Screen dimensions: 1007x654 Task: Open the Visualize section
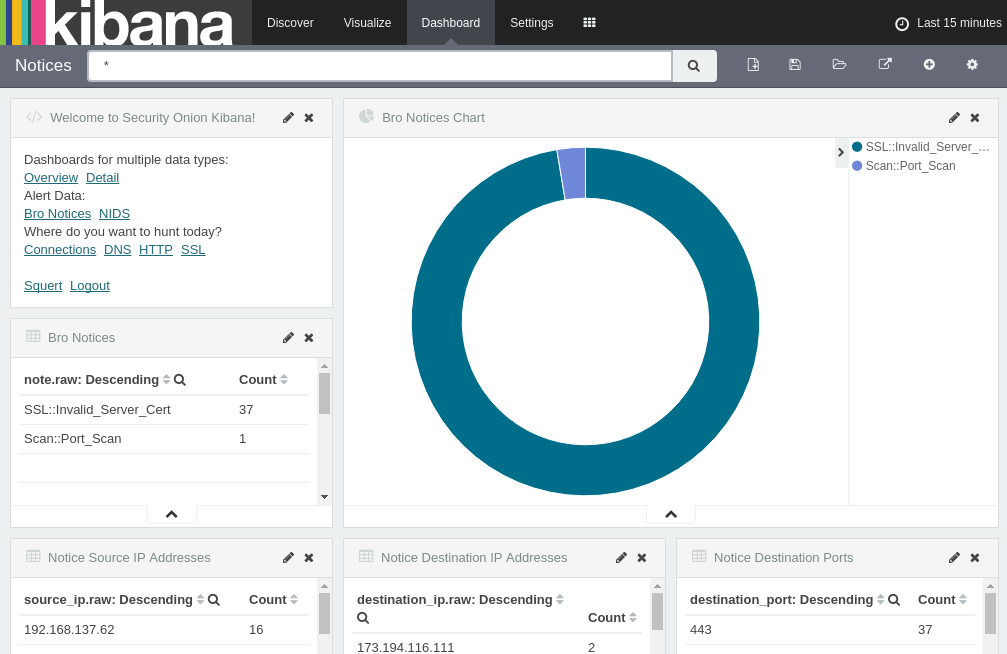367,22
